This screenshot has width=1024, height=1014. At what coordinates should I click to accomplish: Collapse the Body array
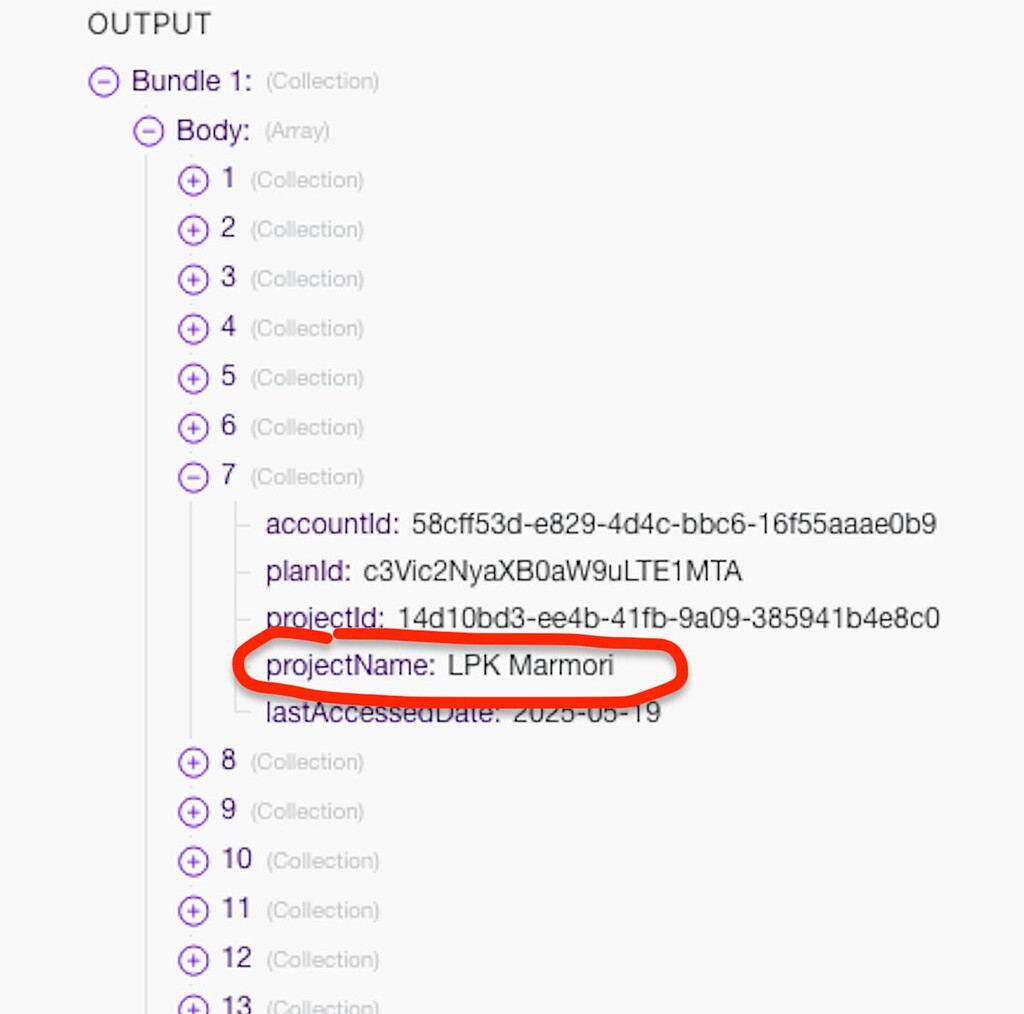(148, 131)
